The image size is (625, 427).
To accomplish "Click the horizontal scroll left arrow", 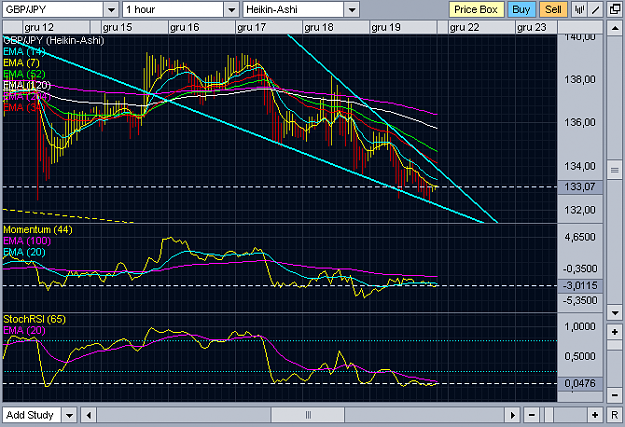I will point(88,415).
